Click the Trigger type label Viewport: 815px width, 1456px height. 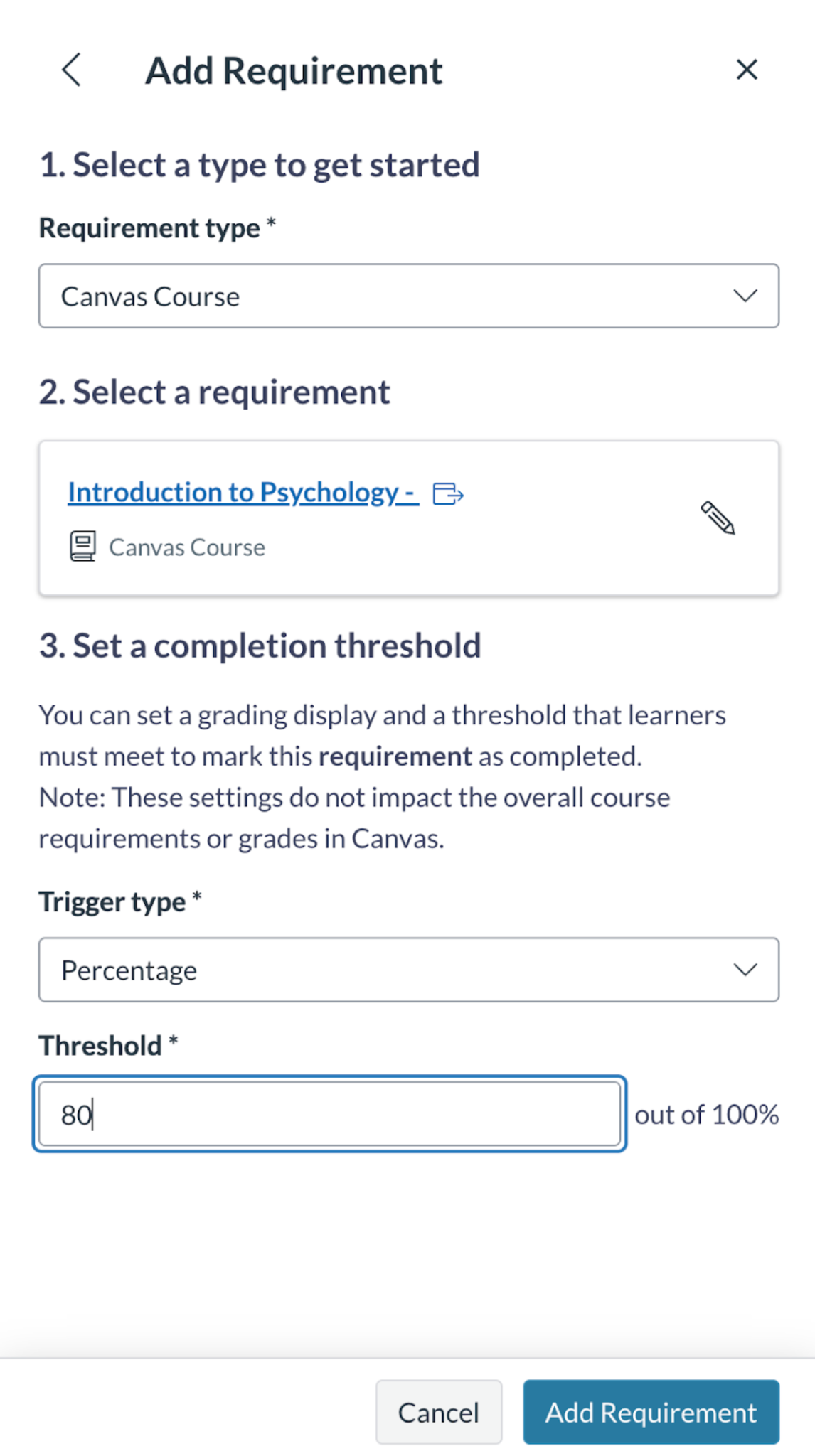112,901
